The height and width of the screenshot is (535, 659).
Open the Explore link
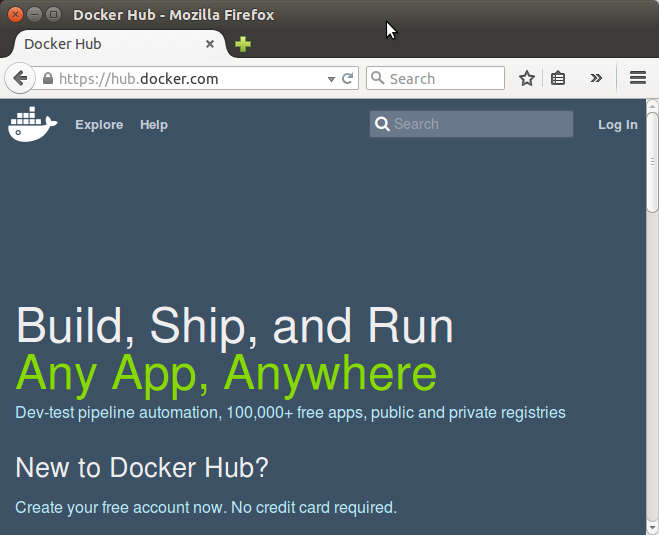pos(99,125)
